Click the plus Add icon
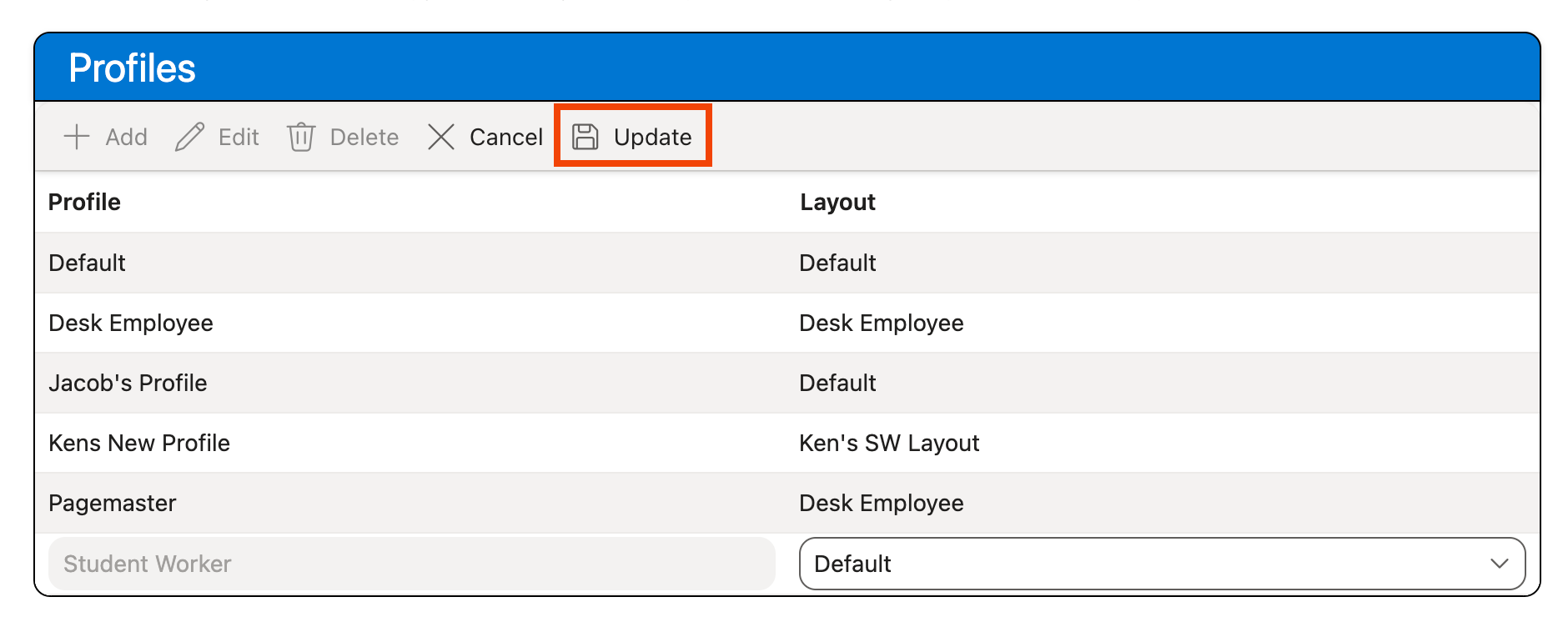This screenshot has height=617, width=1568. (x=77, y=137)
